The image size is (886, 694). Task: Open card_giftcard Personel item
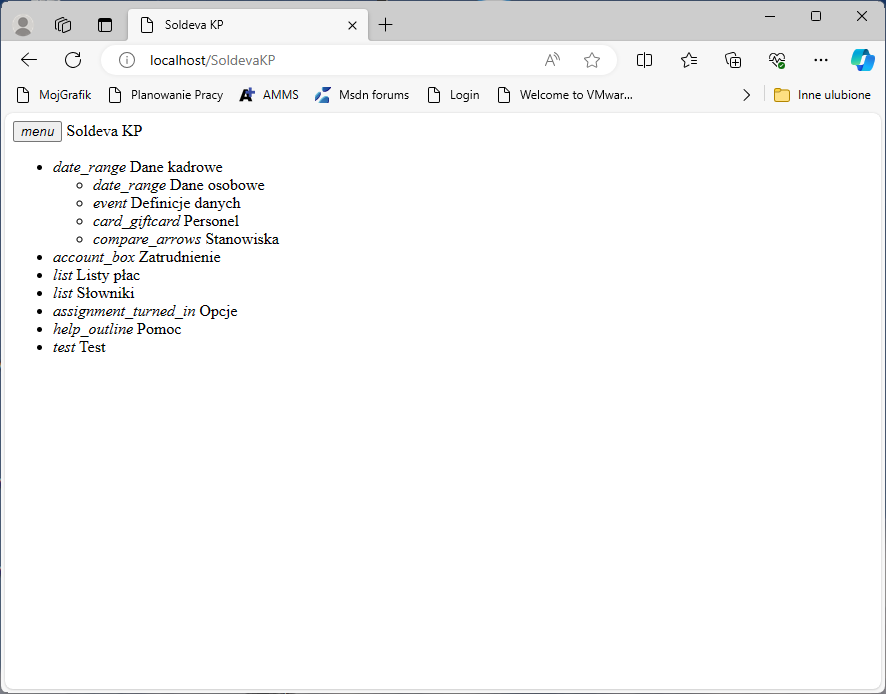[165, 220]
